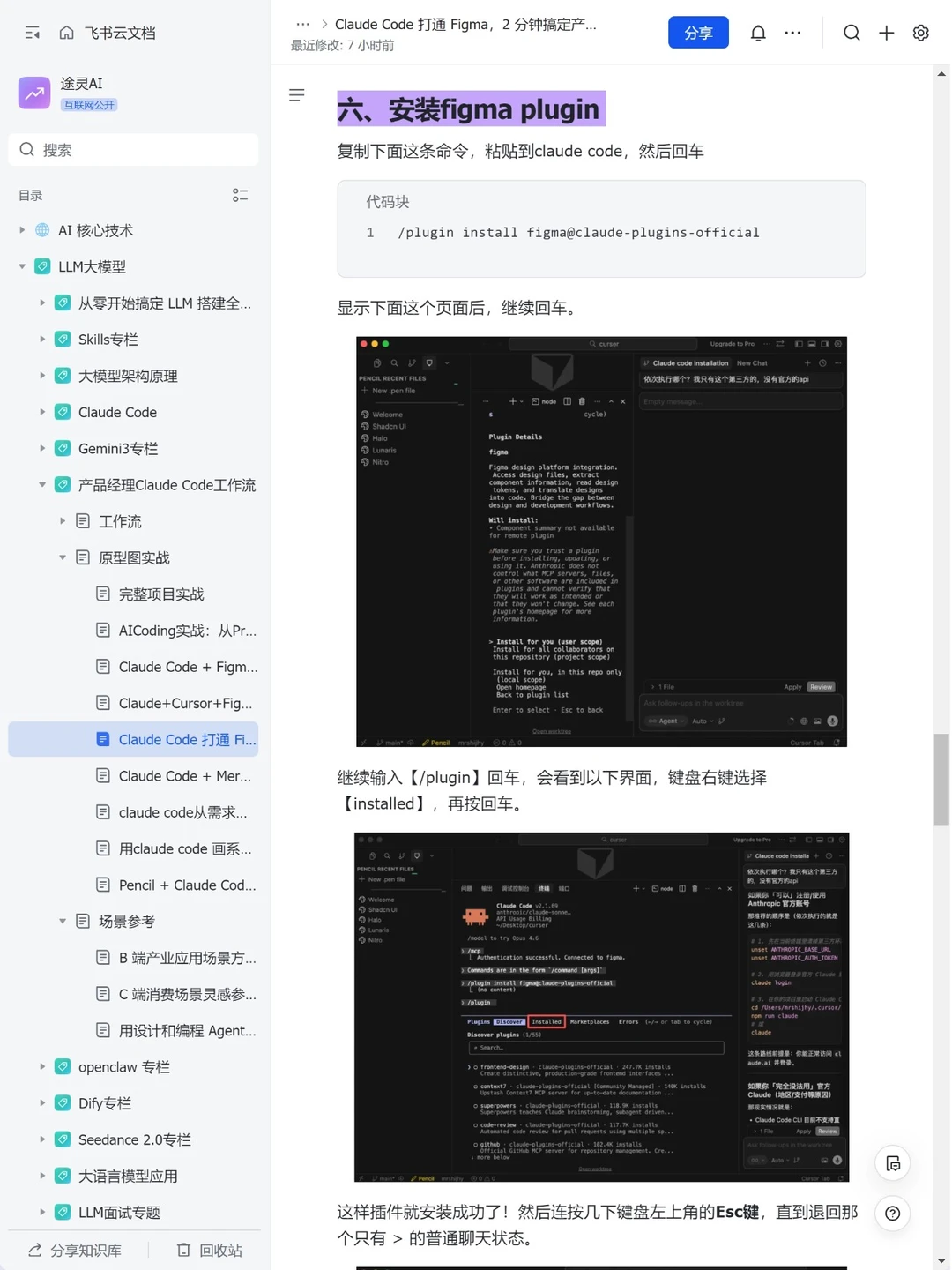Create a new document with plus icon
Screen dimensions: 952x1270
tap(887, 33)
